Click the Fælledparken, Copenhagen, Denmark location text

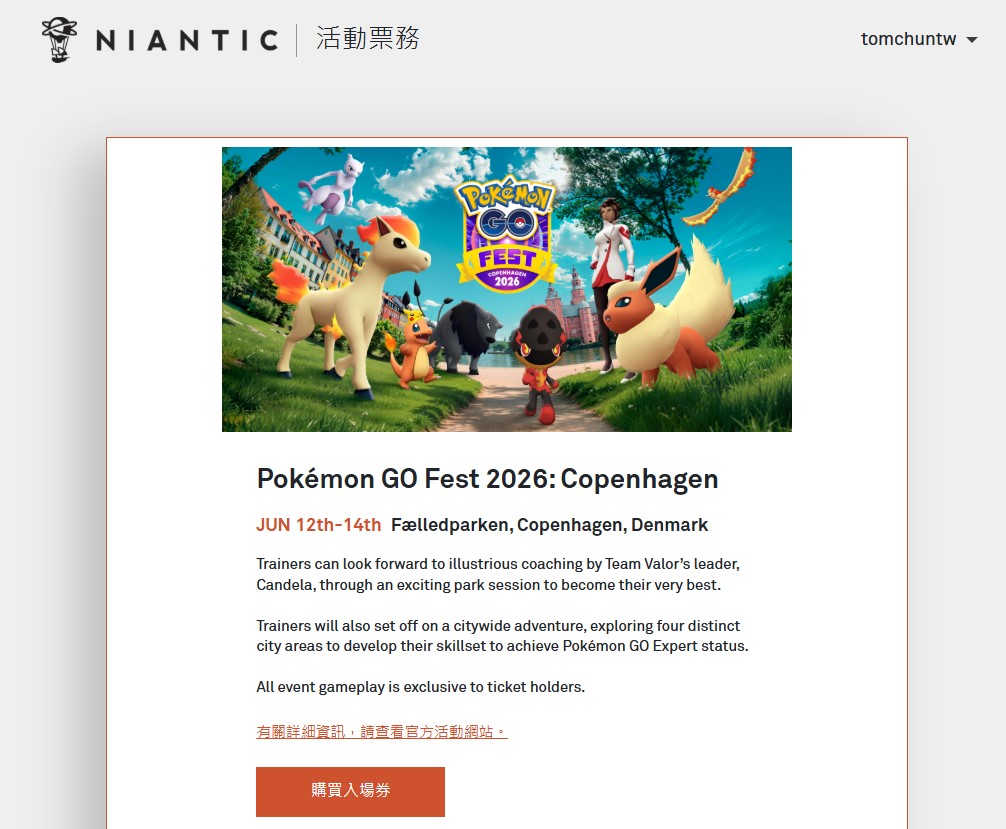[549, 525]
